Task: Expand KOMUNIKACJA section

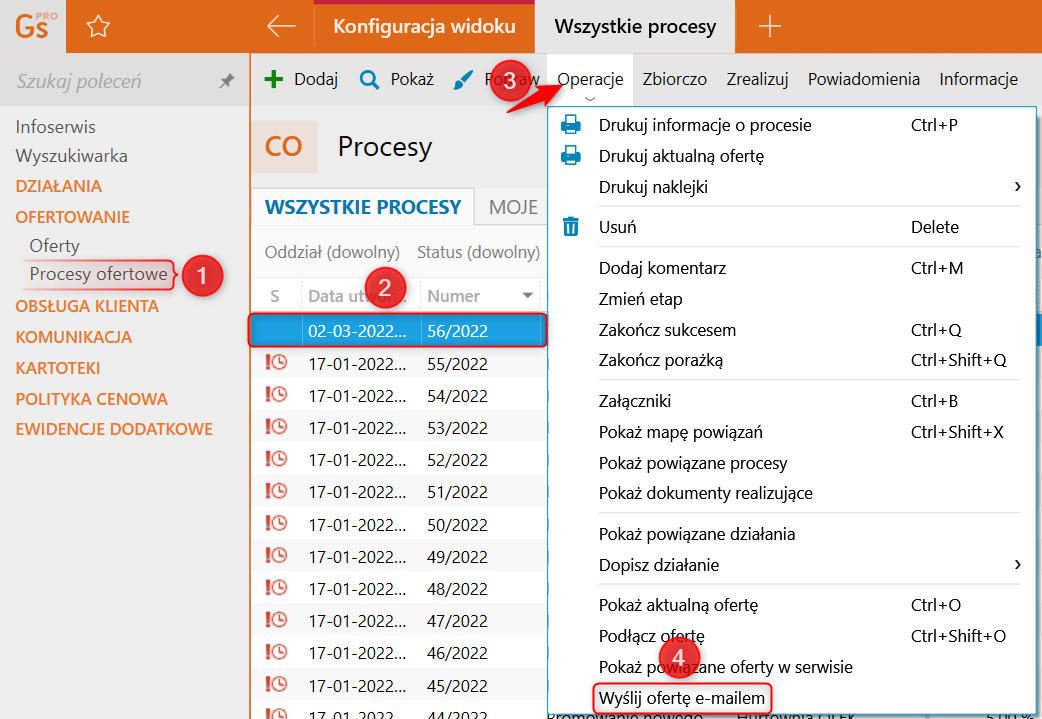Action: pos(74,338)
